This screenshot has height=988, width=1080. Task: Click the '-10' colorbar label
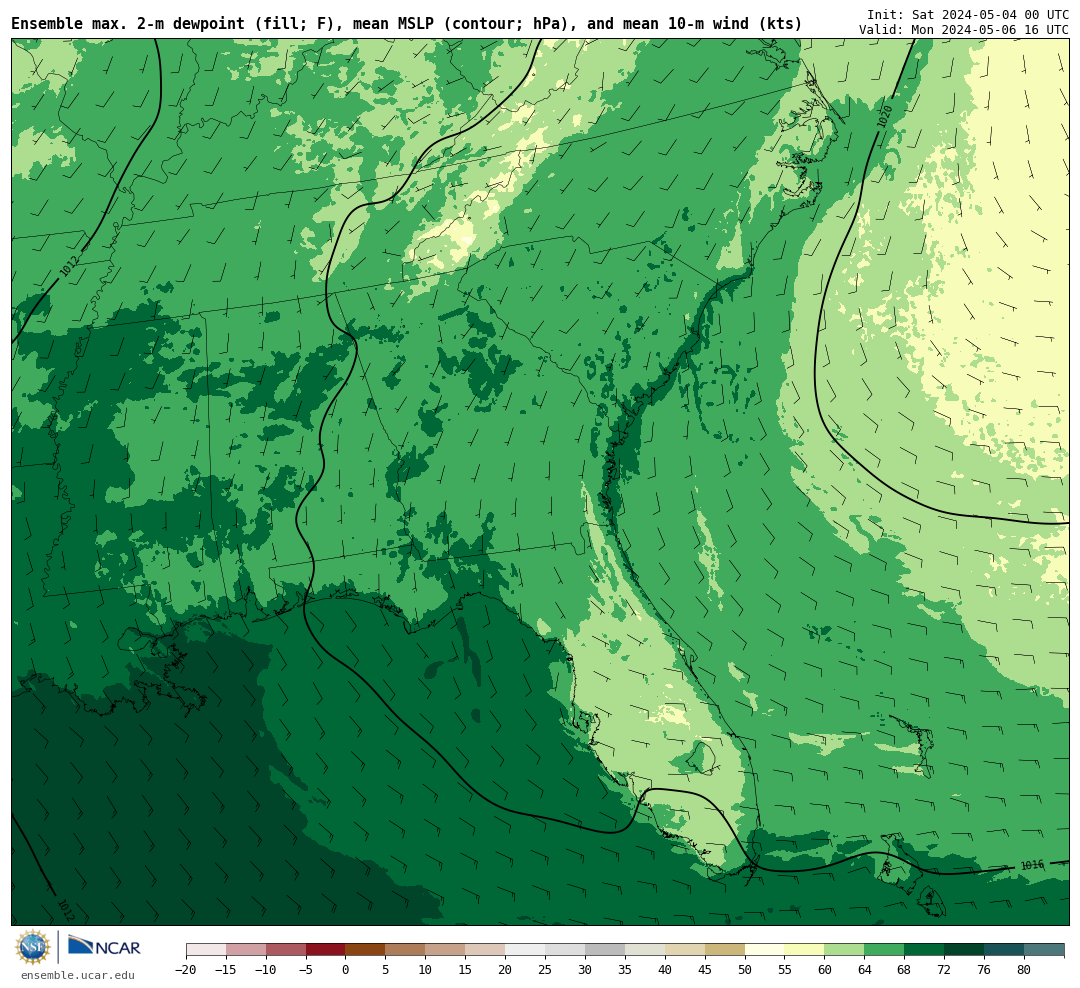point(266,969)
